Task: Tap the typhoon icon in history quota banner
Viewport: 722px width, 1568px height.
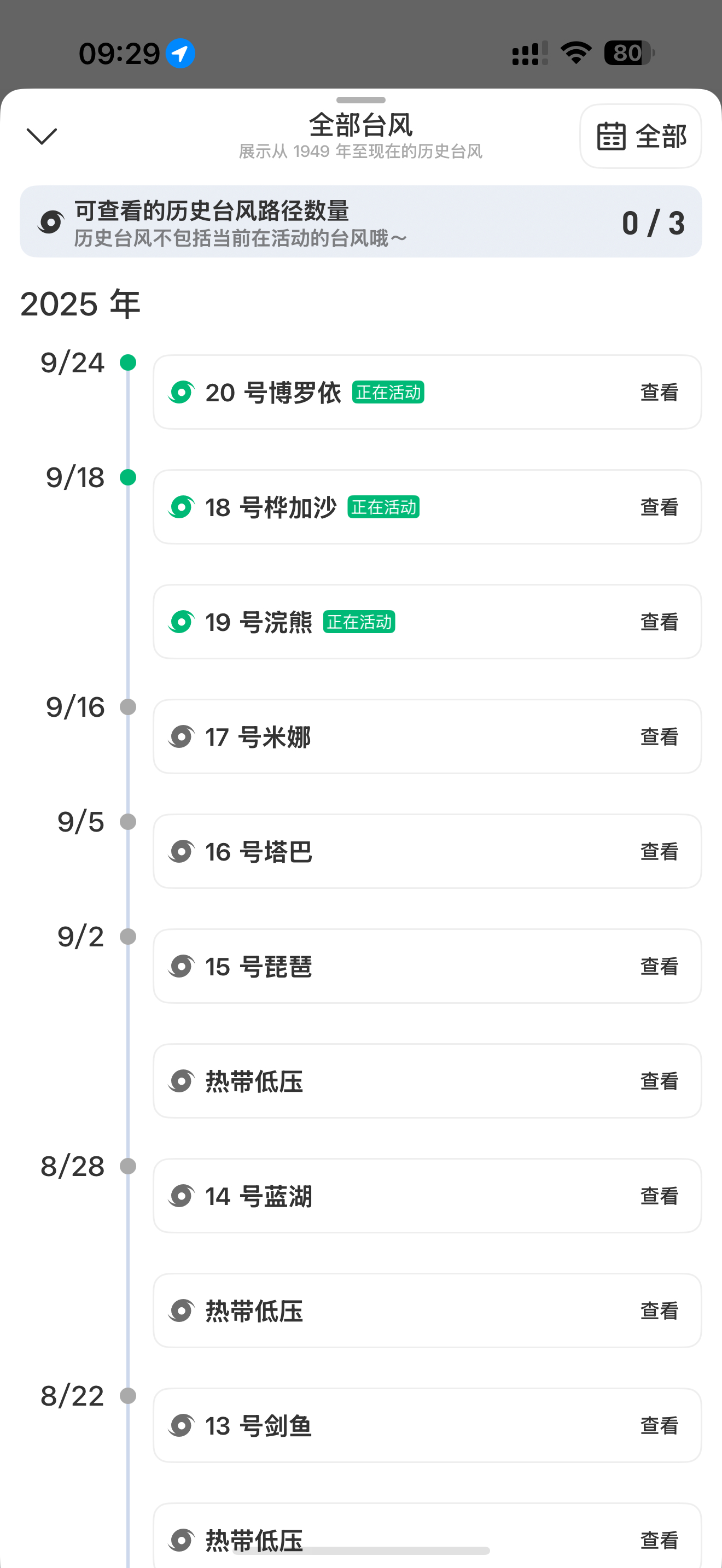Action: (50, 221)
